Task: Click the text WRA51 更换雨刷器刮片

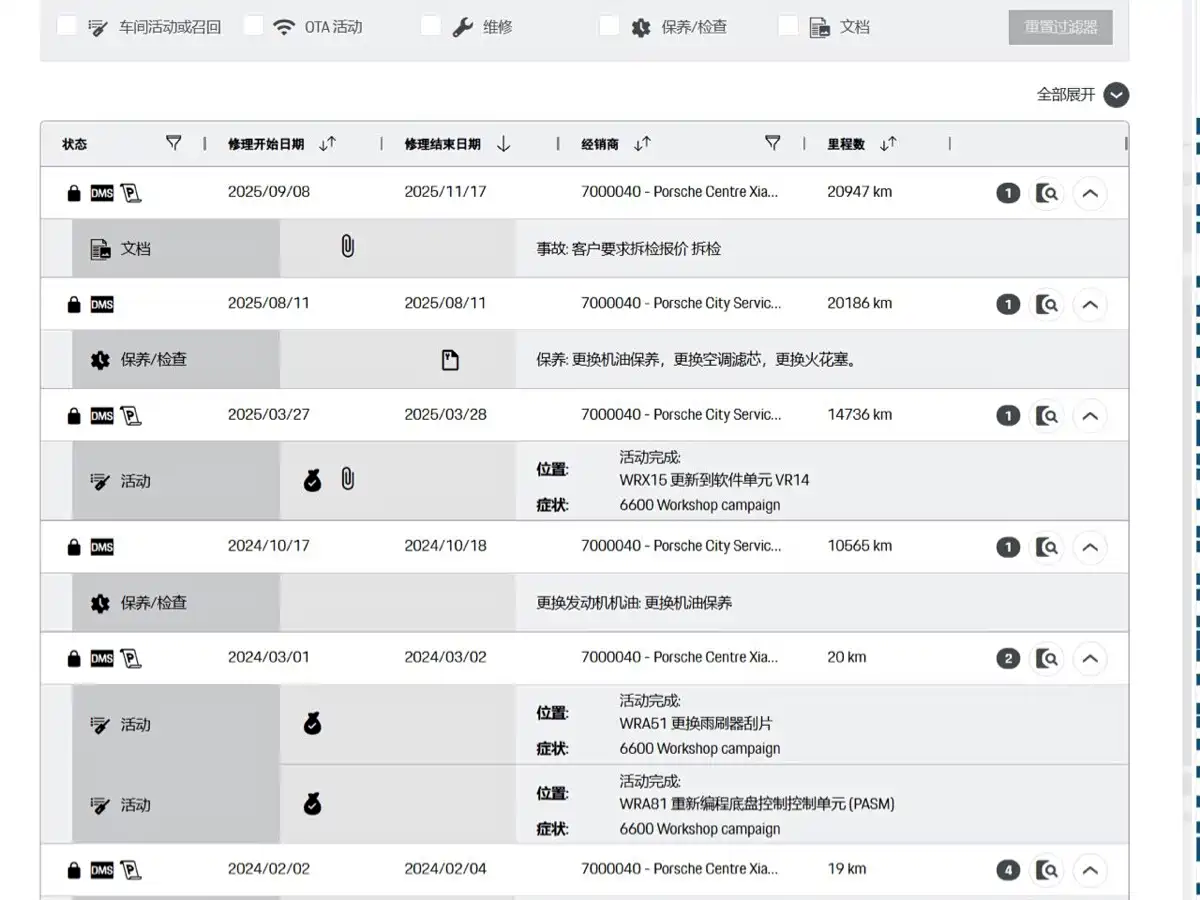Action: (x=696, y=723)
